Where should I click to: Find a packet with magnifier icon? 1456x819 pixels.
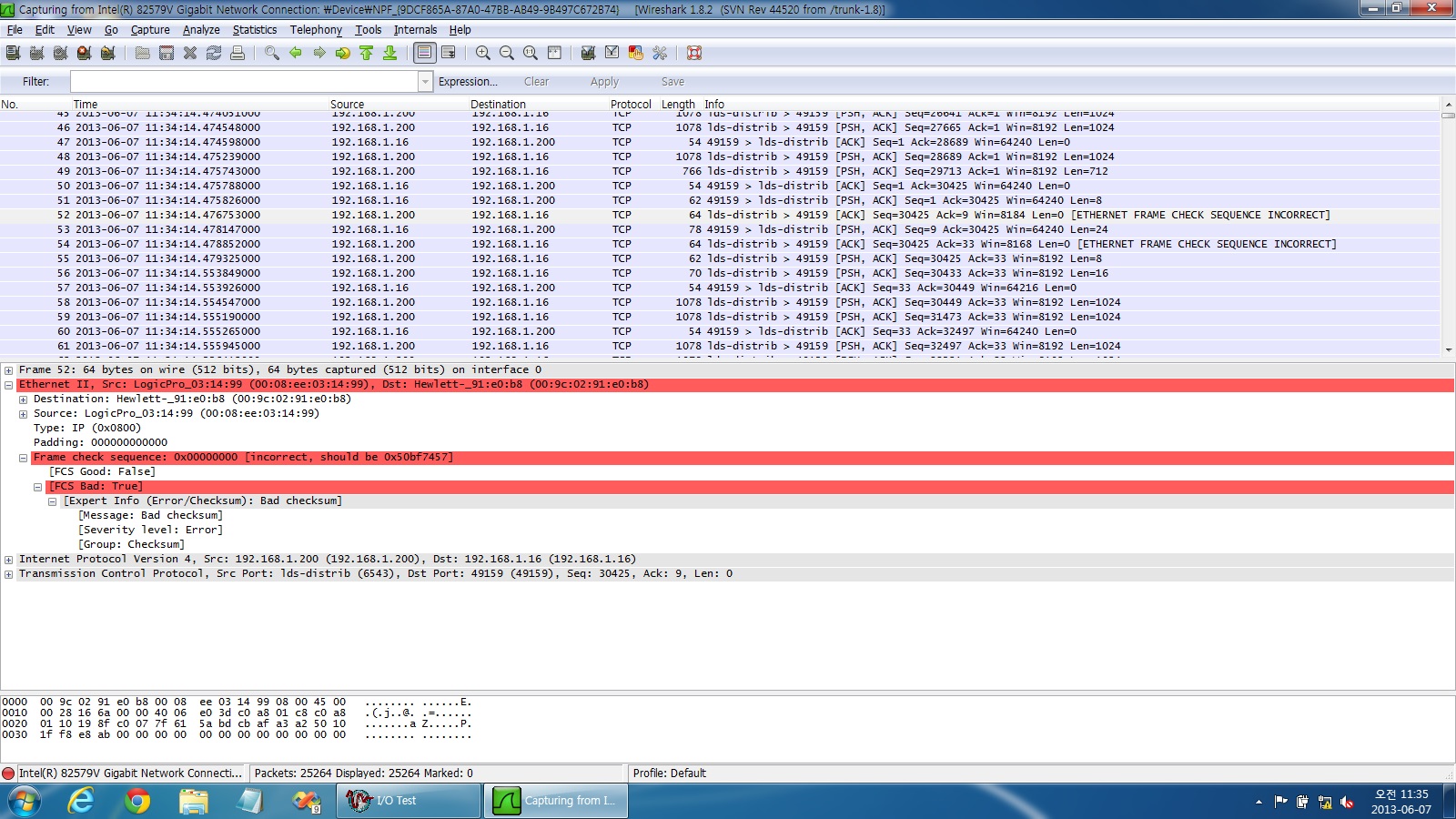point(272,53)
